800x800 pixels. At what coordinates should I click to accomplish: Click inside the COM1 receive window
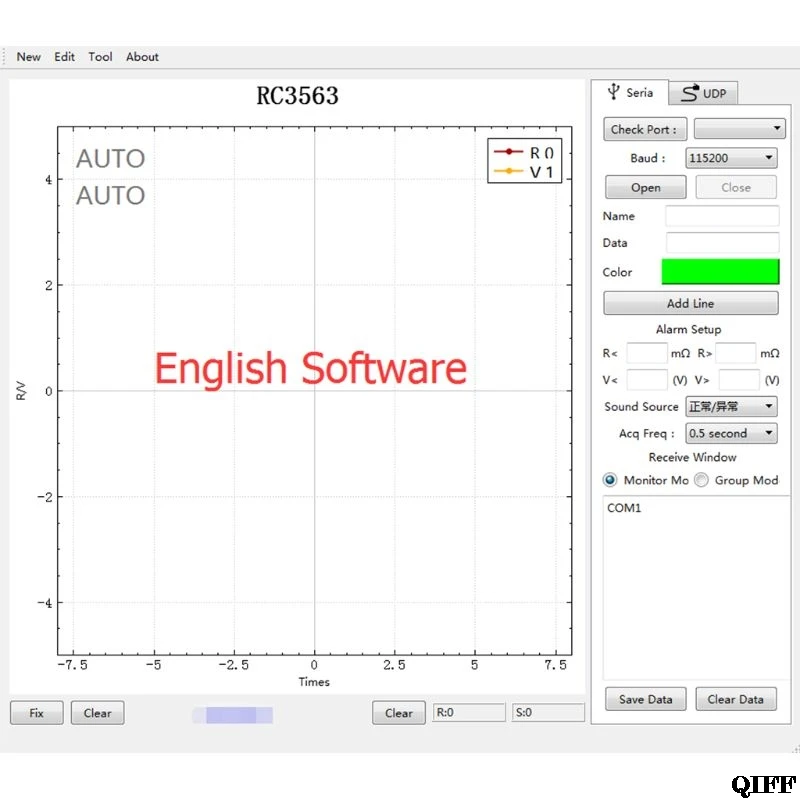pos(696,587)
